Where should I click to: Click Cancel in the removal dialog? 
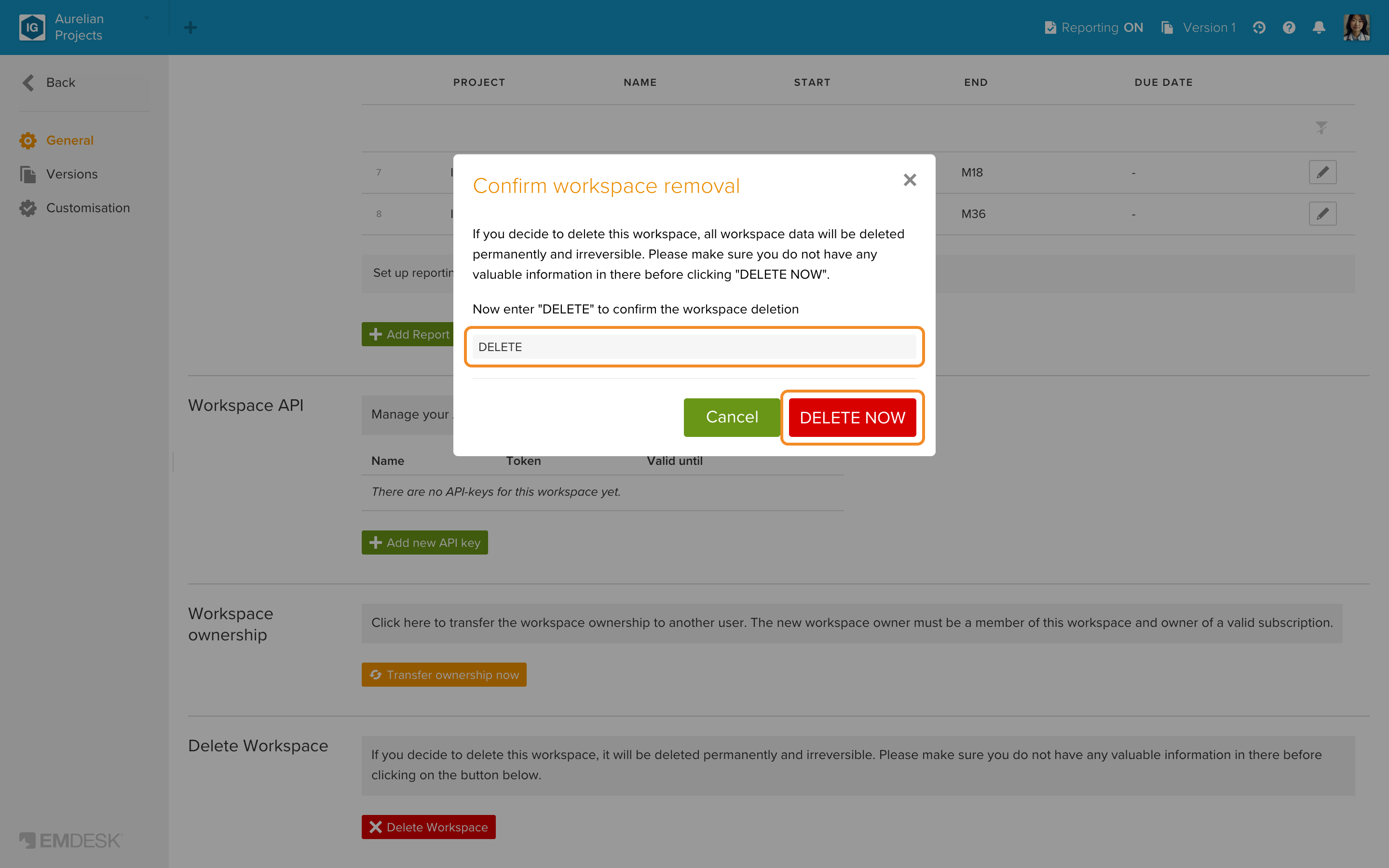[731, 417]
